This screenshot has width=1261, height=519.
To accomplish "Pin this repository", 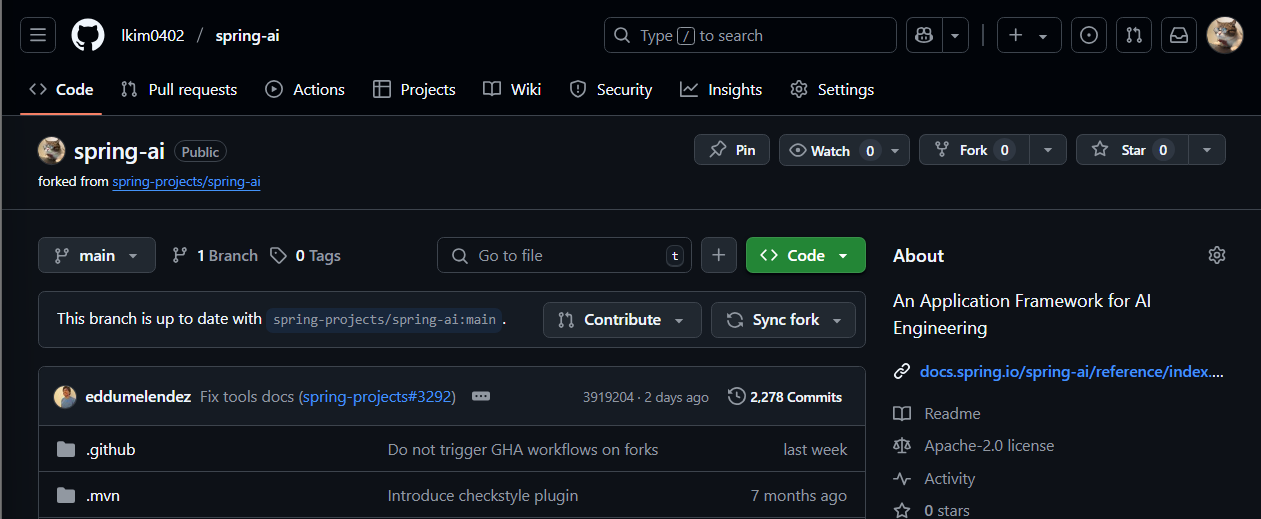I will (x=732, y=150).
